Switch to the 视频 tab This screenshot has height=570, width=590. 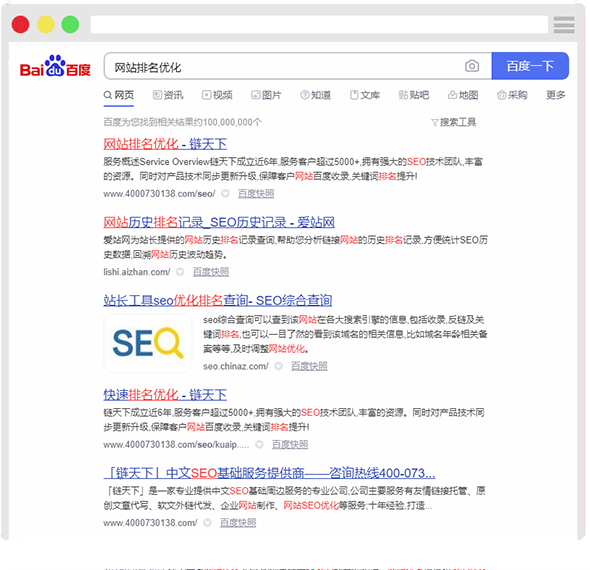point(217,95)
